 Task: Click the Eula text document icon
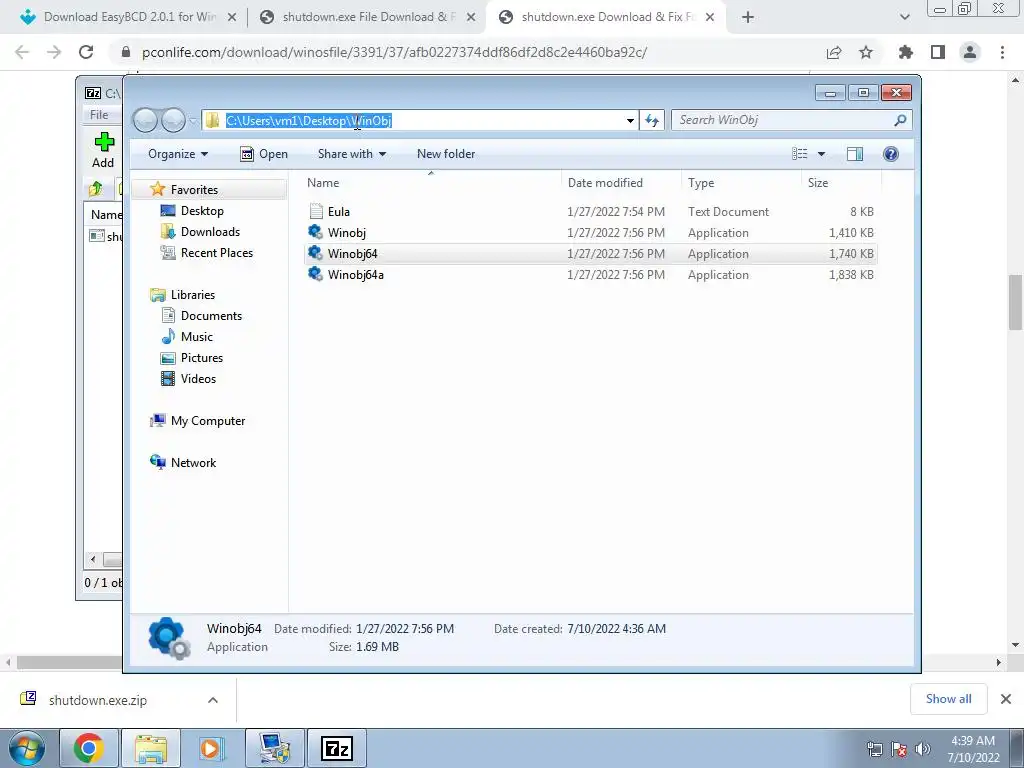click(316, 211)
